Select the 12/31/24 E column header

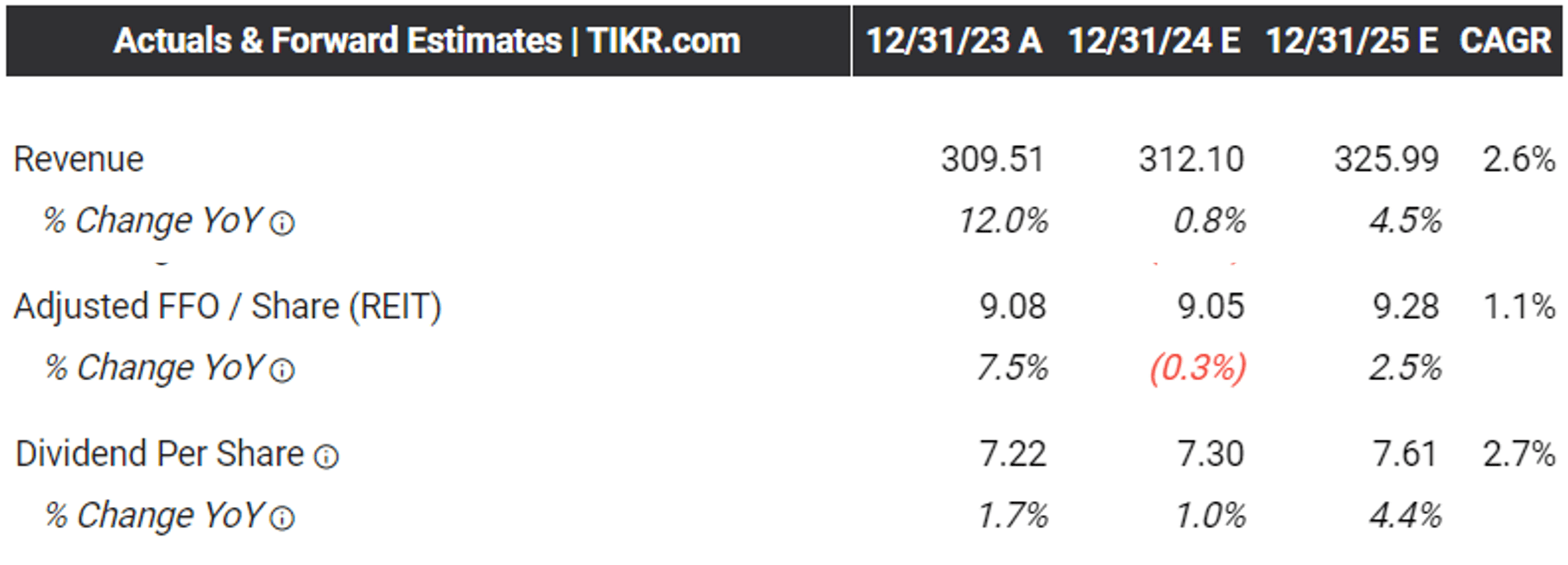1154,41
